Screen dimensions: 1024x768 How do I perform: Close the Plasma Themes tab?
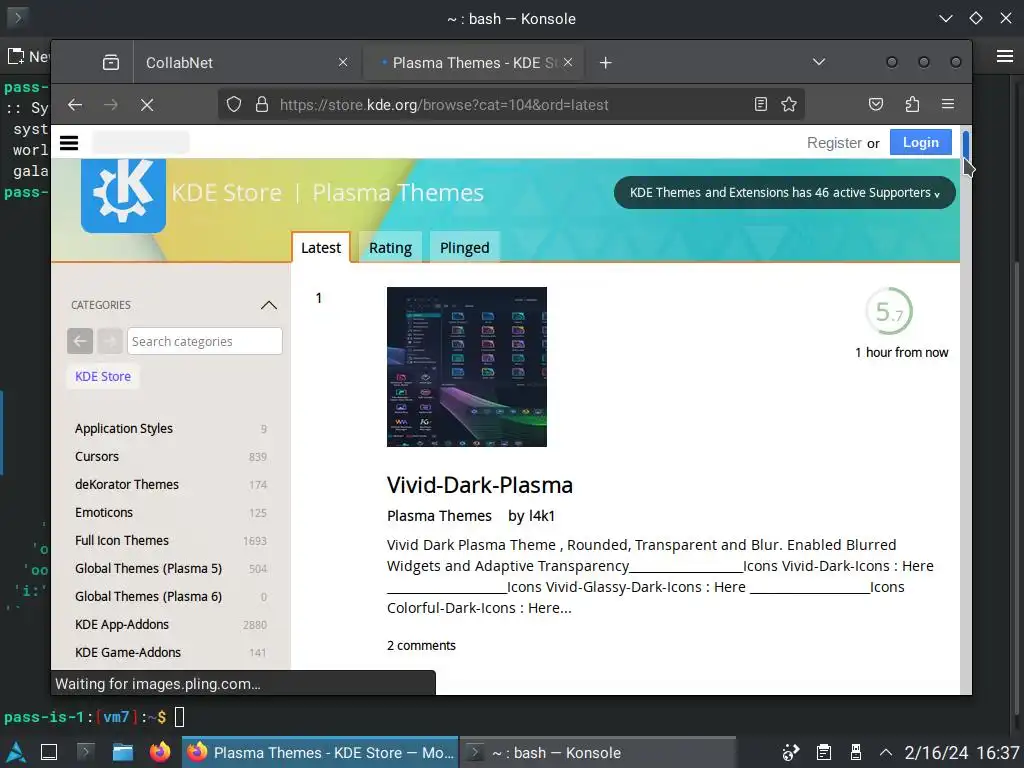point(568,63)
